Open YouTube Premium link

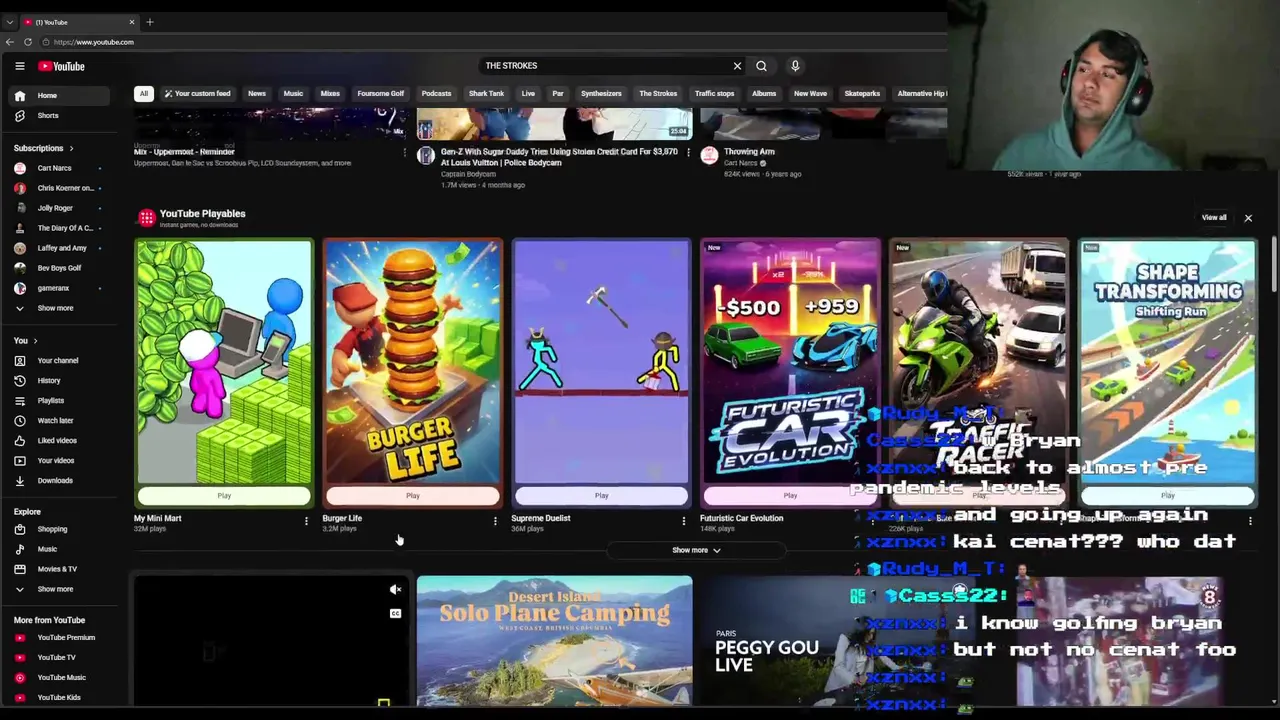(x=60, y=637)
